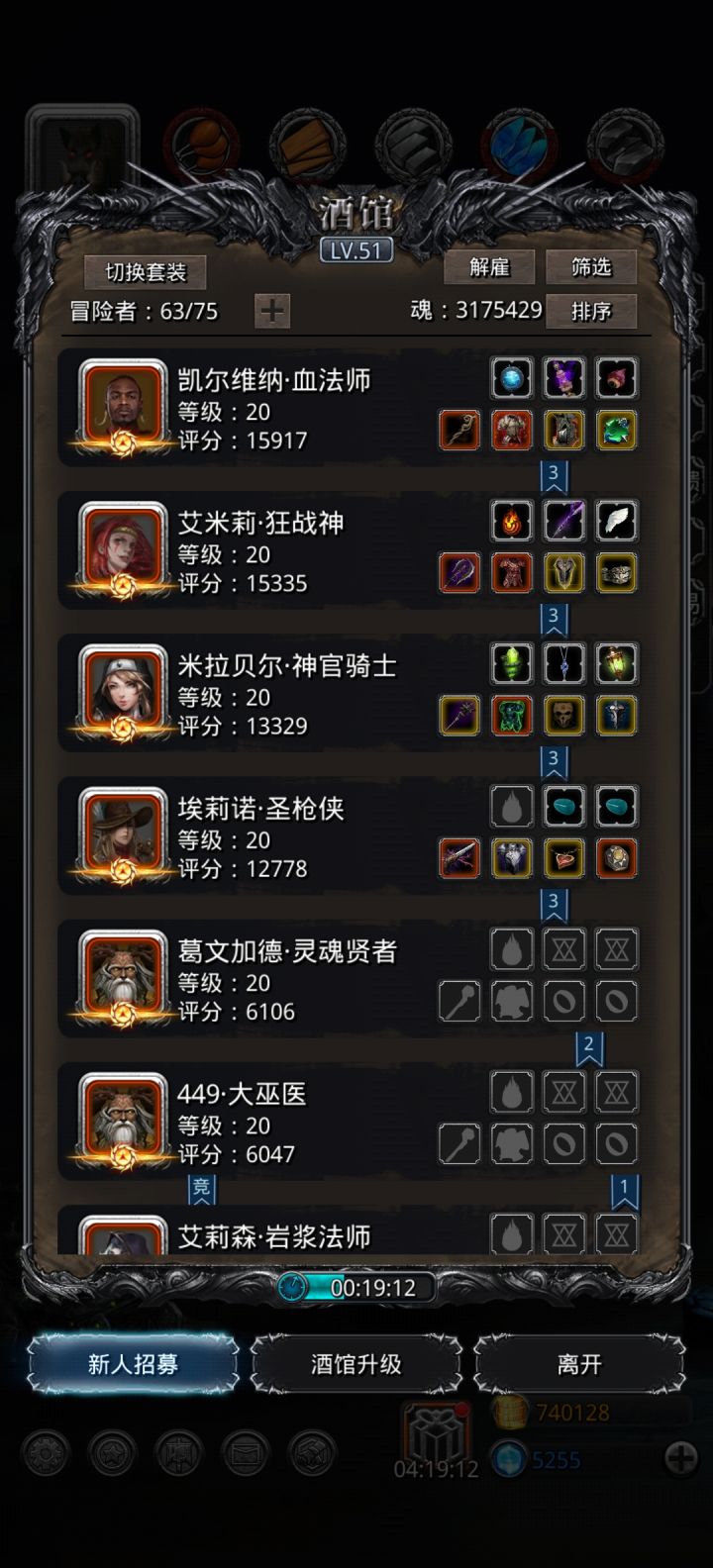Open the green lantern item of 米拉贝尔·神官骑士
713x1568 pixels.
coord(617,663)
